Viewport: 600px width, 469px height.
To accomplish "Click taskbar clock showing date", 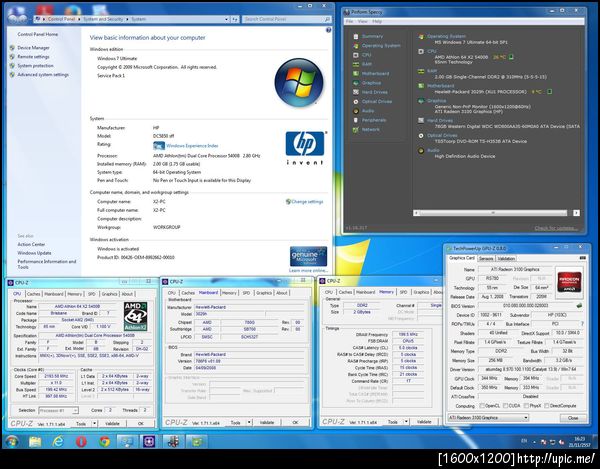I will 579,442.
